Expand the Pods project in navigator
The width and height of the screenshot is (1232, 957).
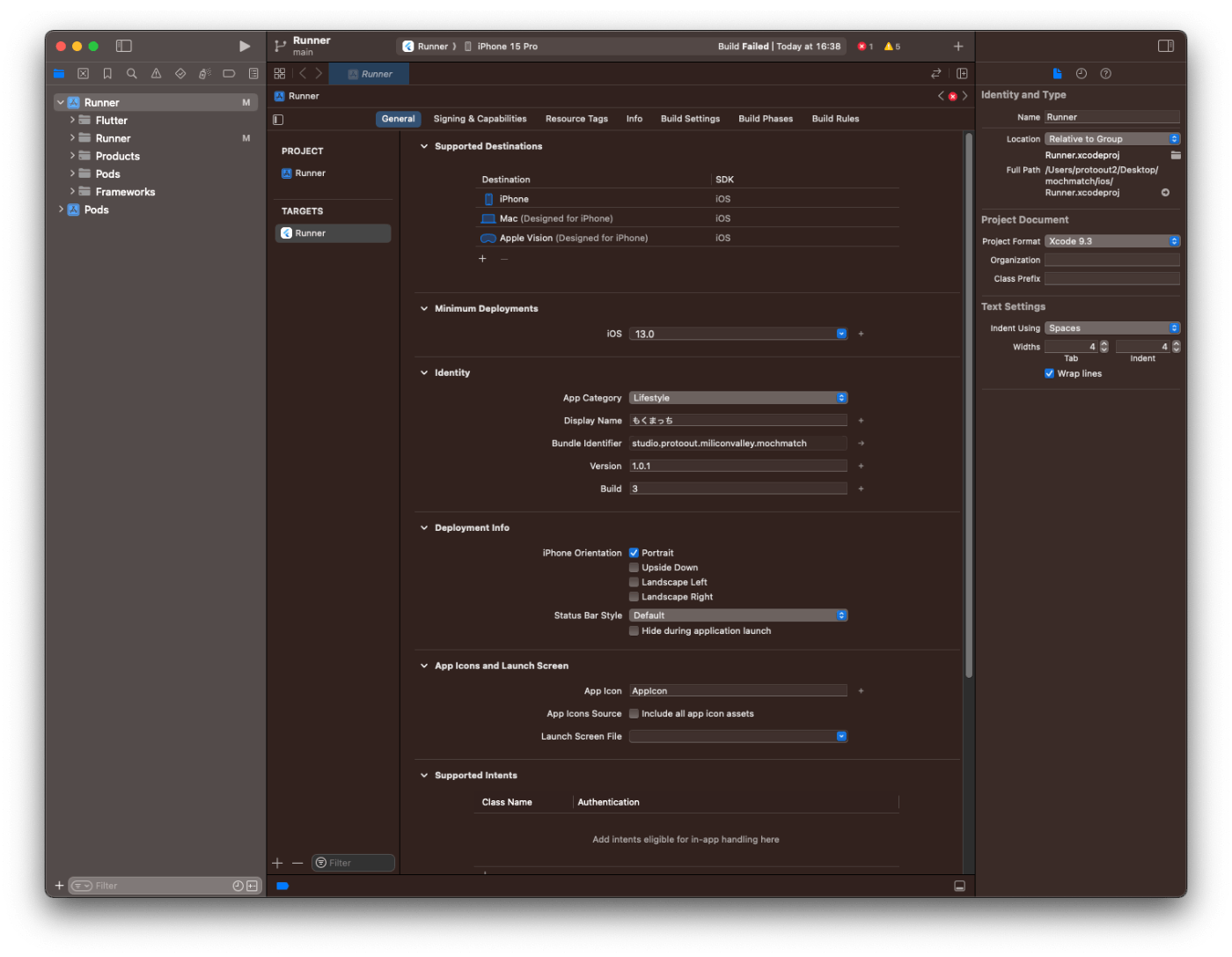point(61,210)
